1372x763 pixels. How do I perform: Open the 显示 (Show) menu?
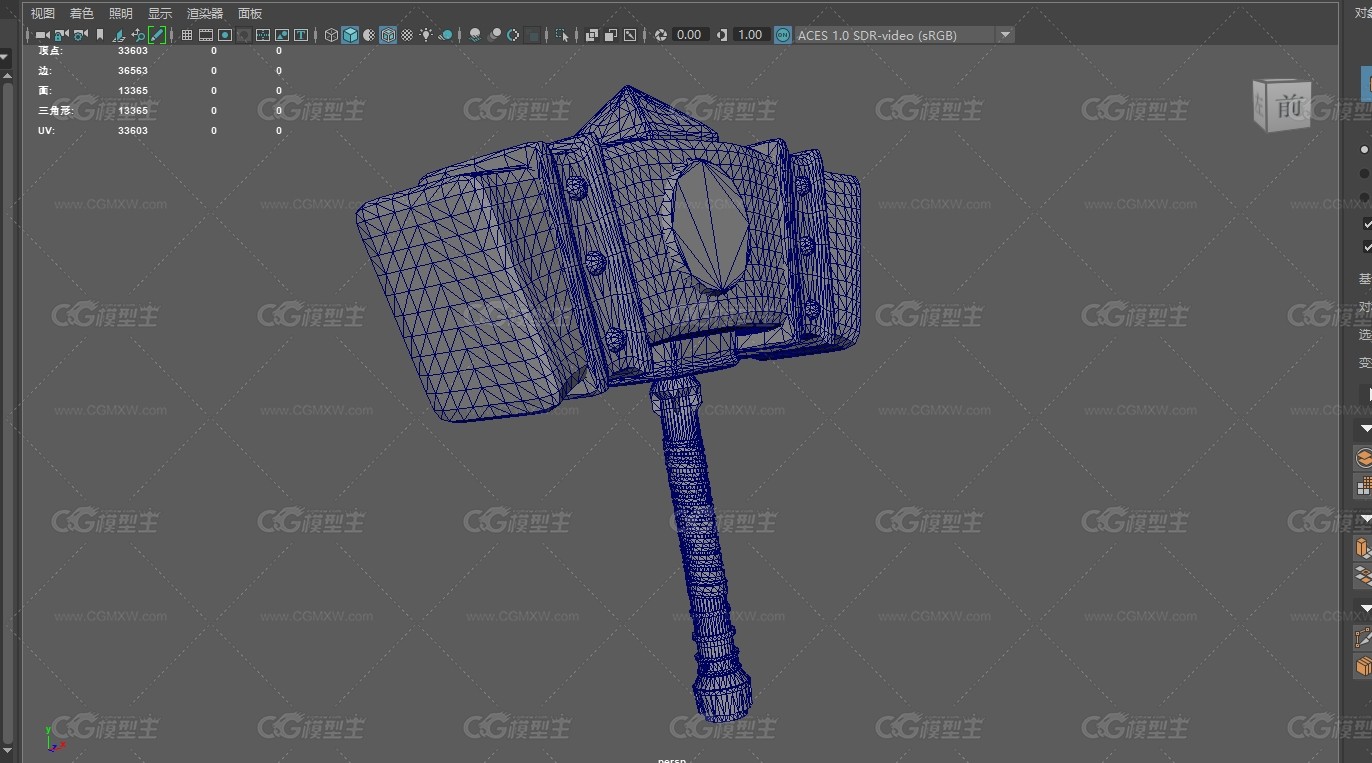click(x=160, y=13)
